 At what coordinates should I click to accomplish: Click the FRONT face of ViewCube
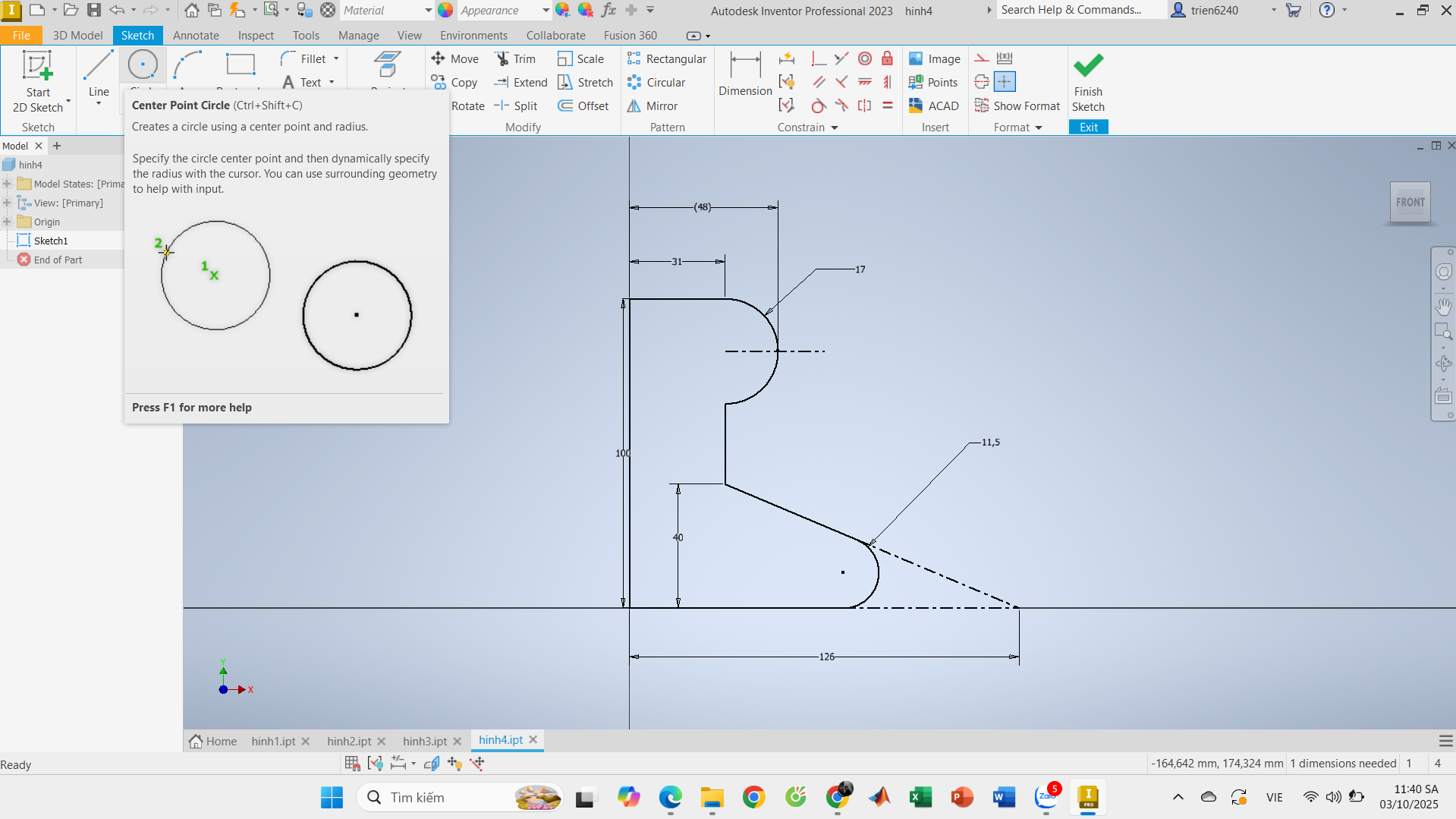coord(1409,203)
